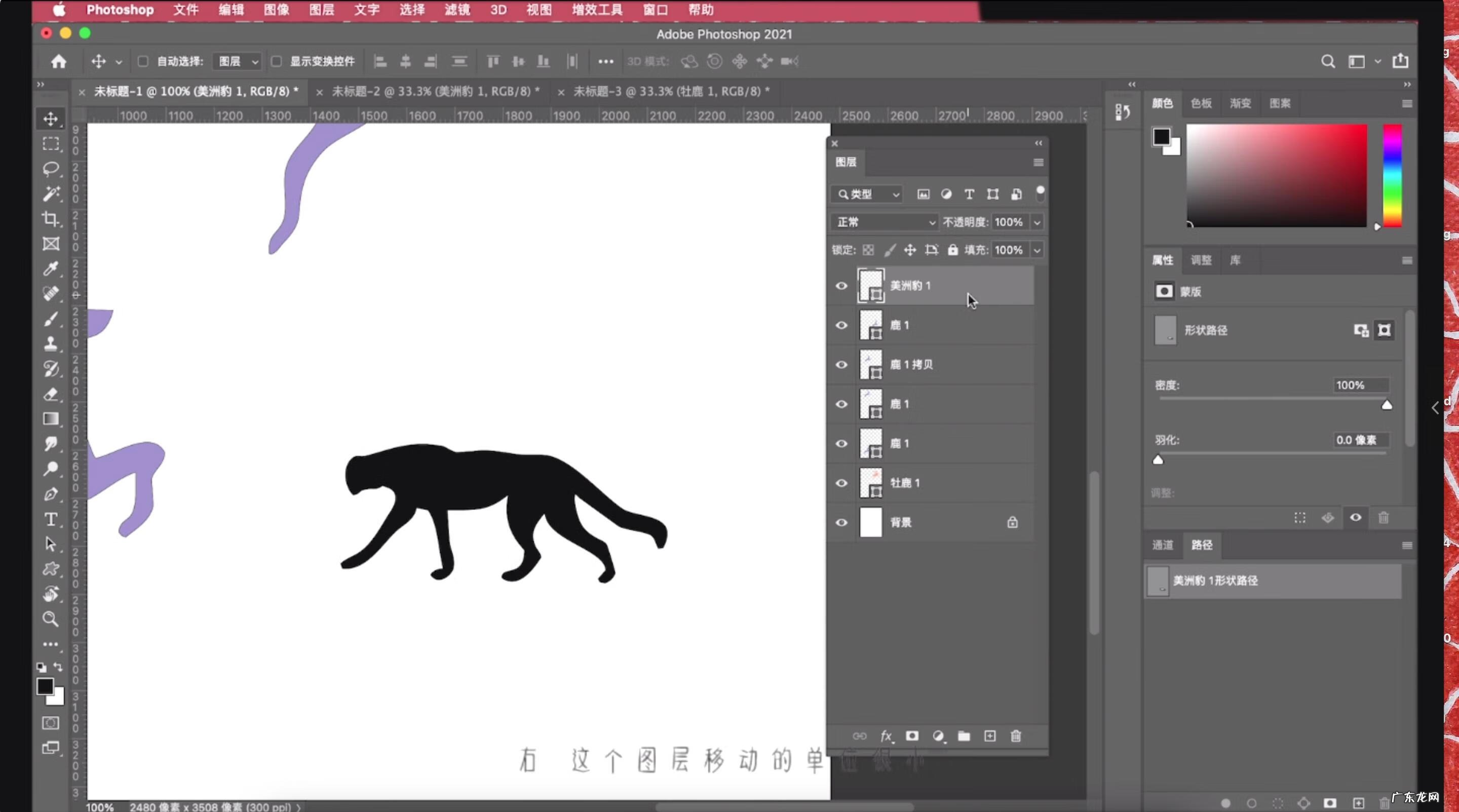Click the fx layer style button

887,736
